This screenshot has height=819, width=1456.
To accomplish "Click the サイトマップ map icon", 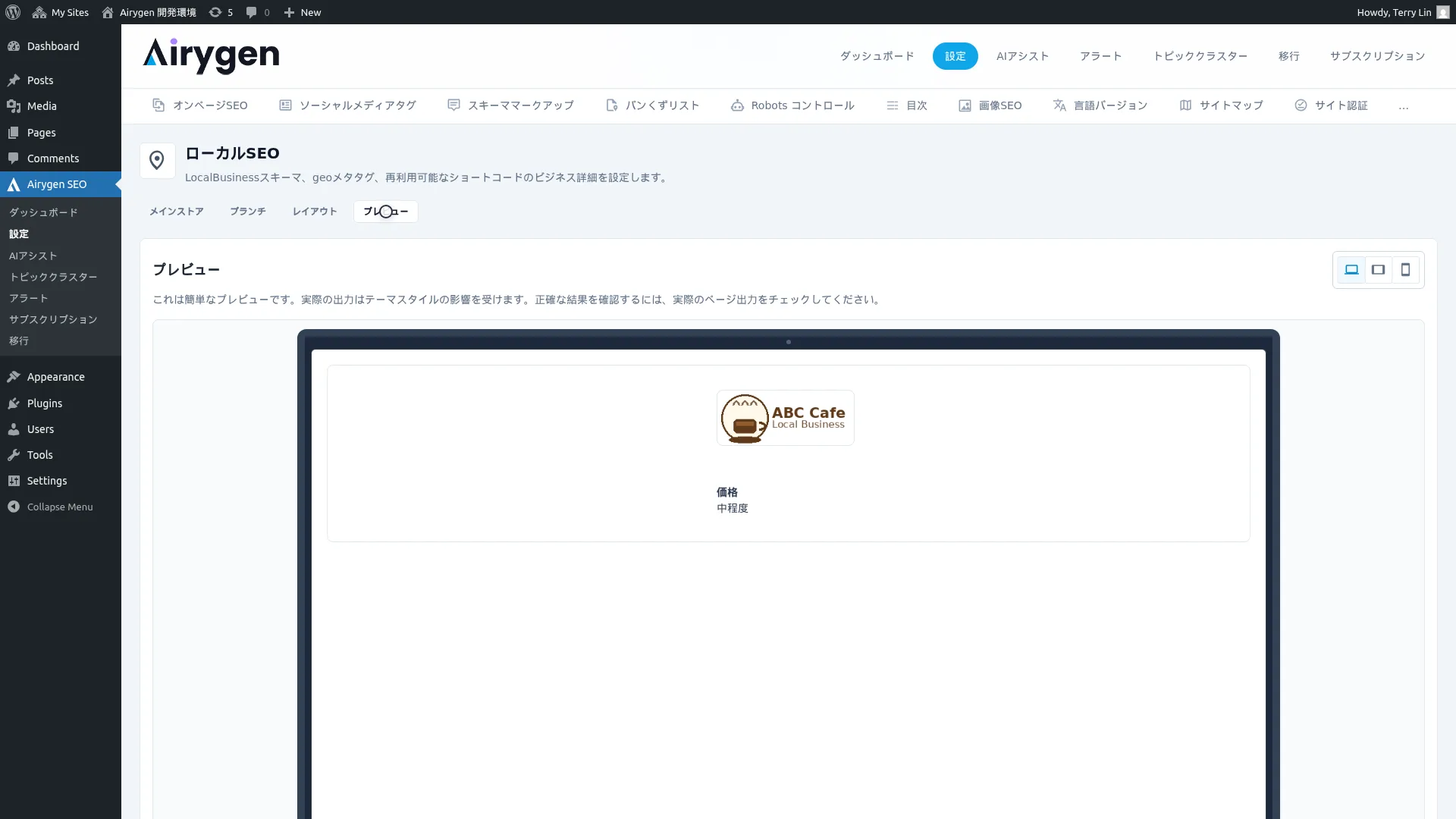I will tap(1185, 105).
